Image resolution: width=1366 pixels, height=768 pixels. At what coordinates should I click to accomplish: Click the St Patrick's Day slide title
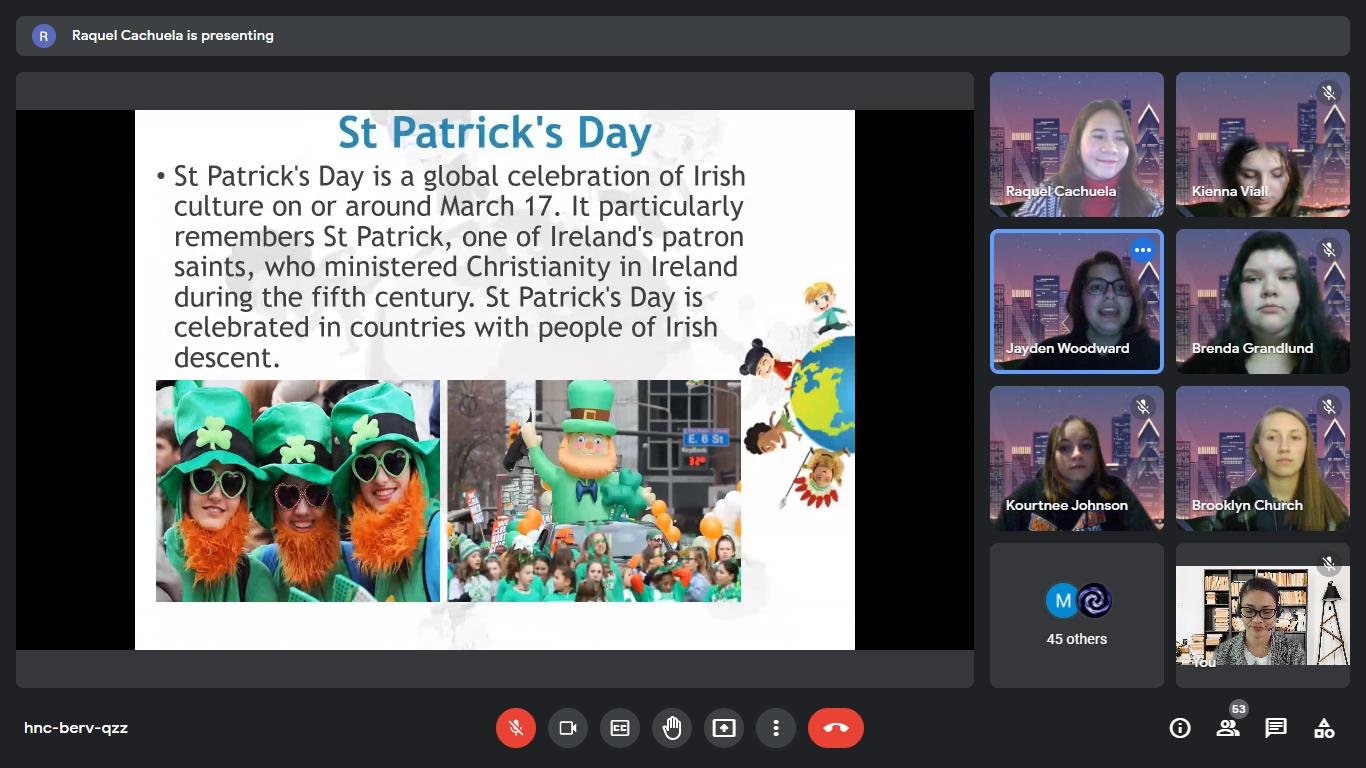(x=495, y=133)
